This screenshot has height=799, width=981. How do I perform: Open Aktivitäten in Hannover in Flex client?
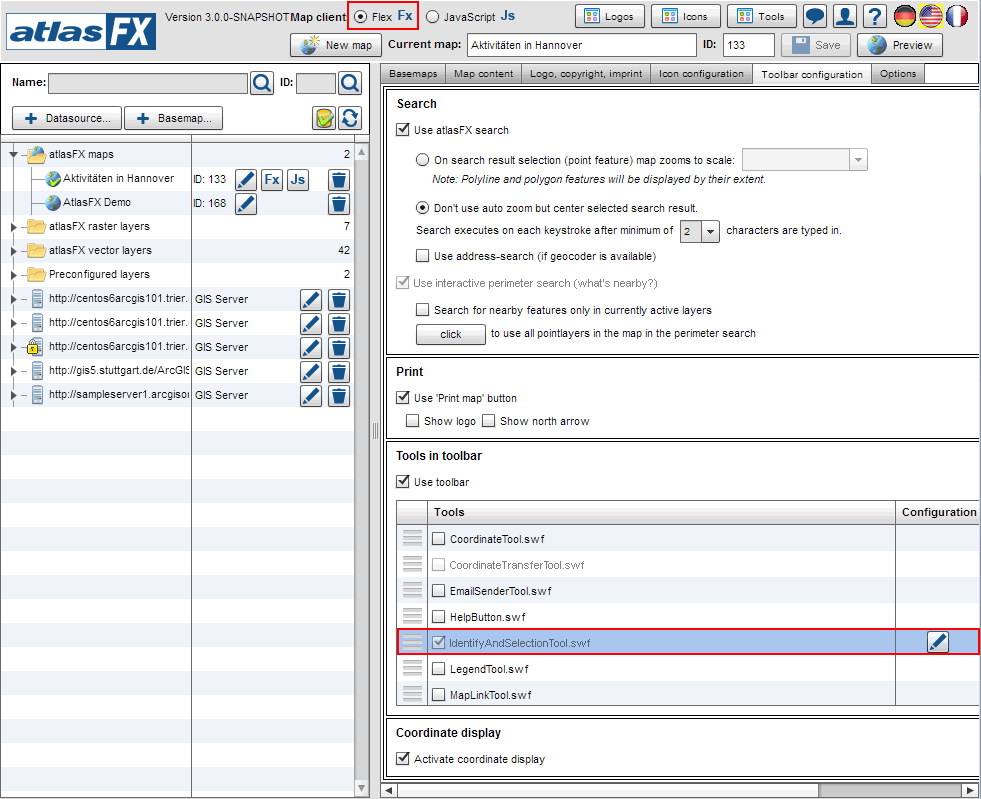(272, 180)
